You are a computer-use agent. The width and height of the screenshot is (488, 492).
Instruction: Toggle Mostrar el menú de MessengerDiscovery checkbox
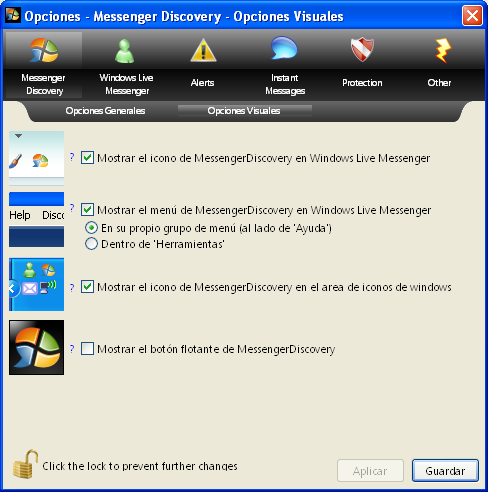pyautogui.click(x=87, y=210)
